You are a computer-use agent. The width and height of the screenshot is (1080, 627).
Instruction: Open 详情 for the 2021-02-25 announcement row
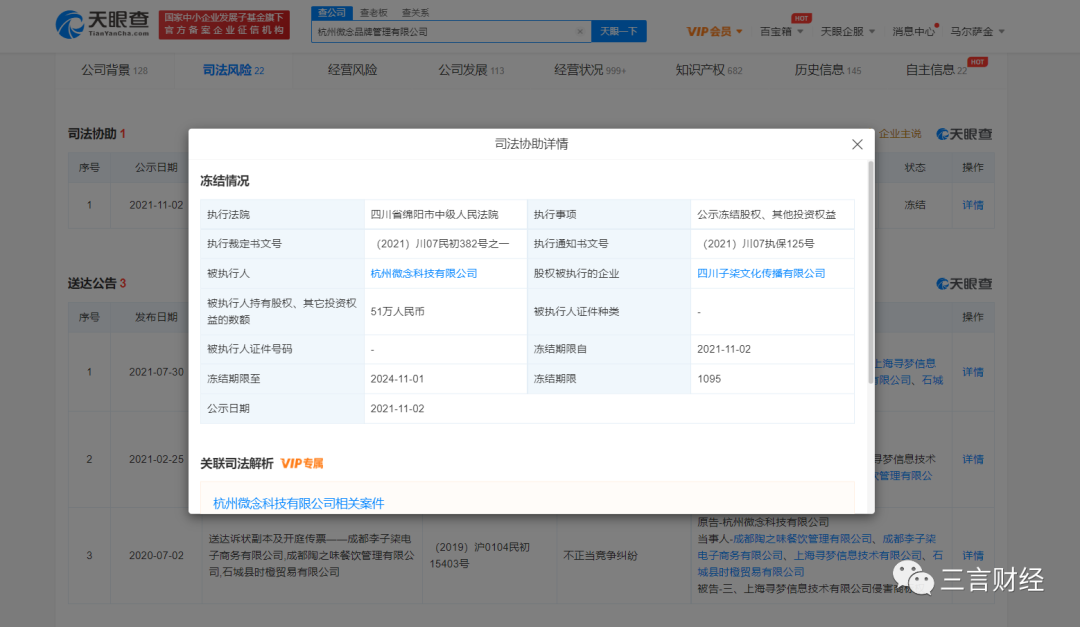(972, 459)
